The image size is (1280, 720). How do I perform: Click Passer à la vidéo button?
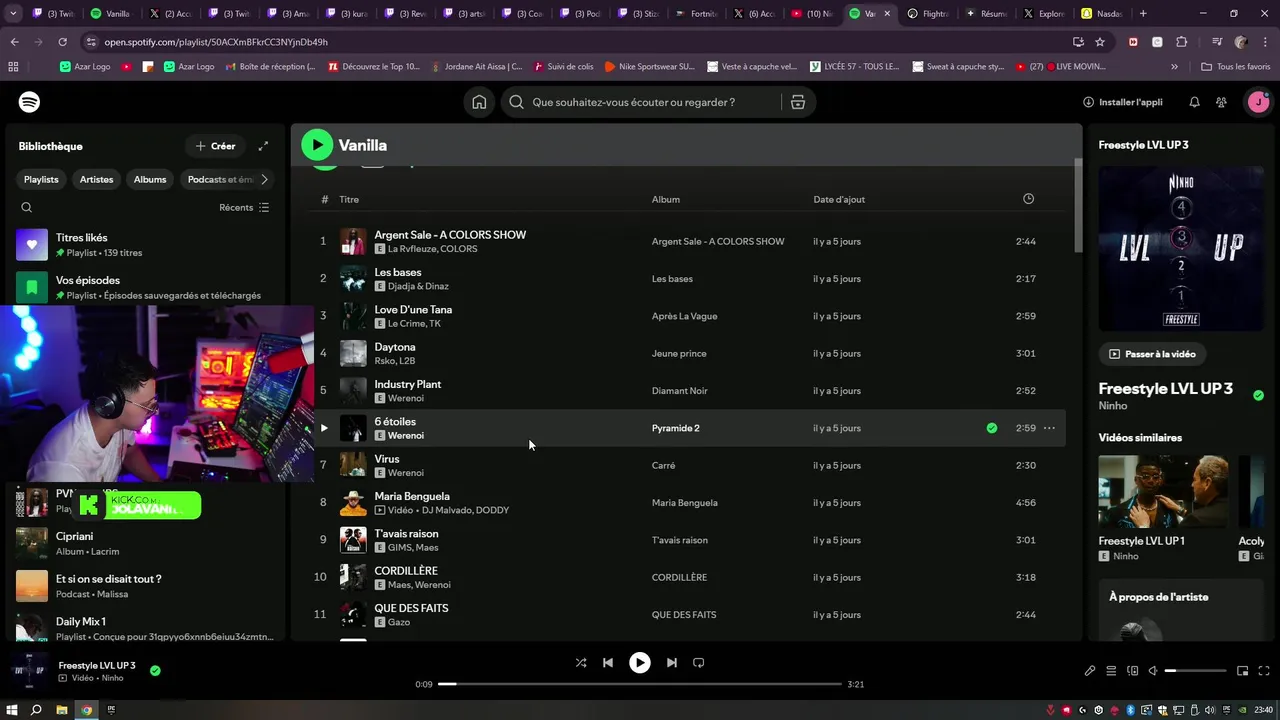click(x=1152, y=354)
